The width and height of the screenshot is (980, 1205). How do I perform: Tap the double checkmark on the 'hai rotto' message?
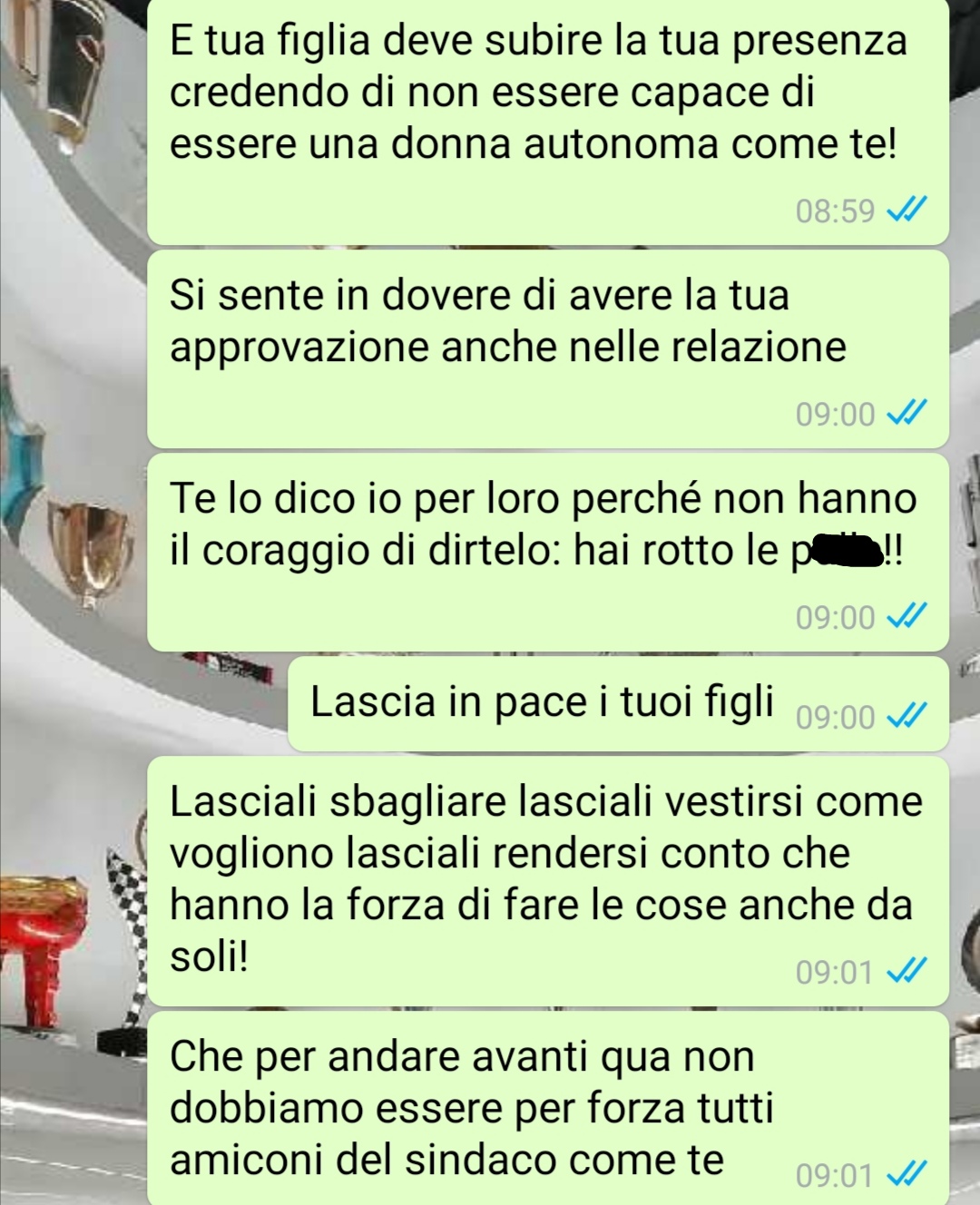tap(905, 618)
